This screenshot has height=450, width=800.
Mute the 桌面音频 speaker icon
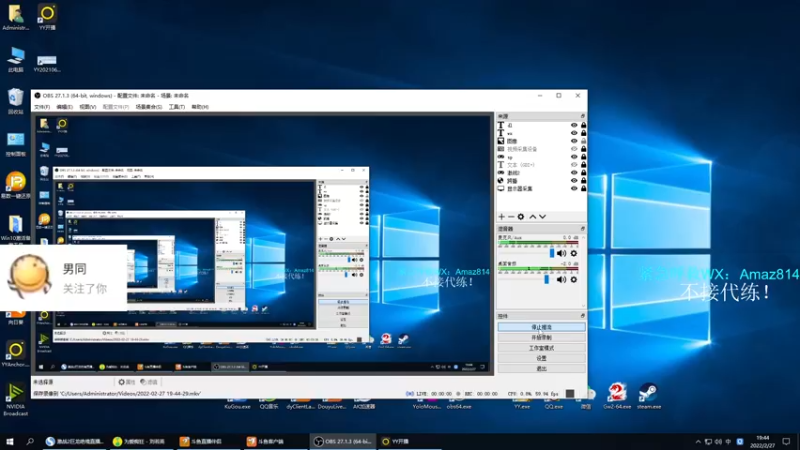click(x=561, y=280)
